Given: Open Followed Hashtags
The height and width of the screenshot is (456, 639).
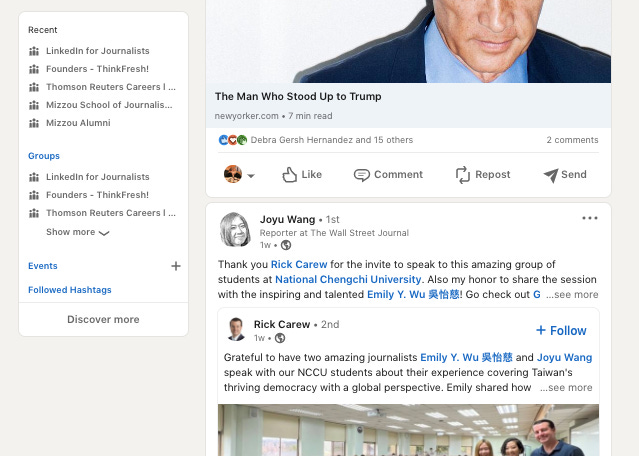Looking at the screenshot, I should [x=70, y=290].
